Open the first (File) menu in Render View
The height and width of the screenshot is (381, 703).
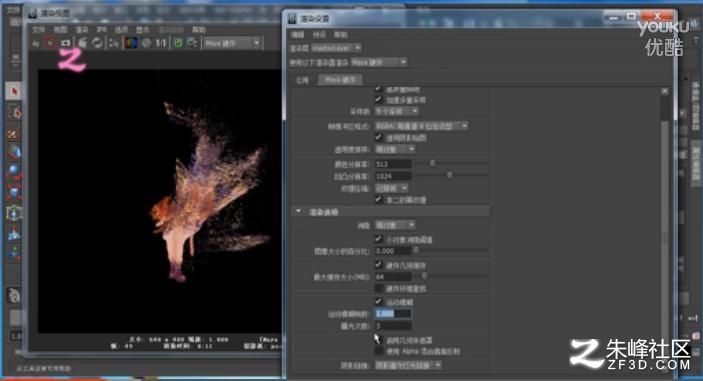click(39, 30)
